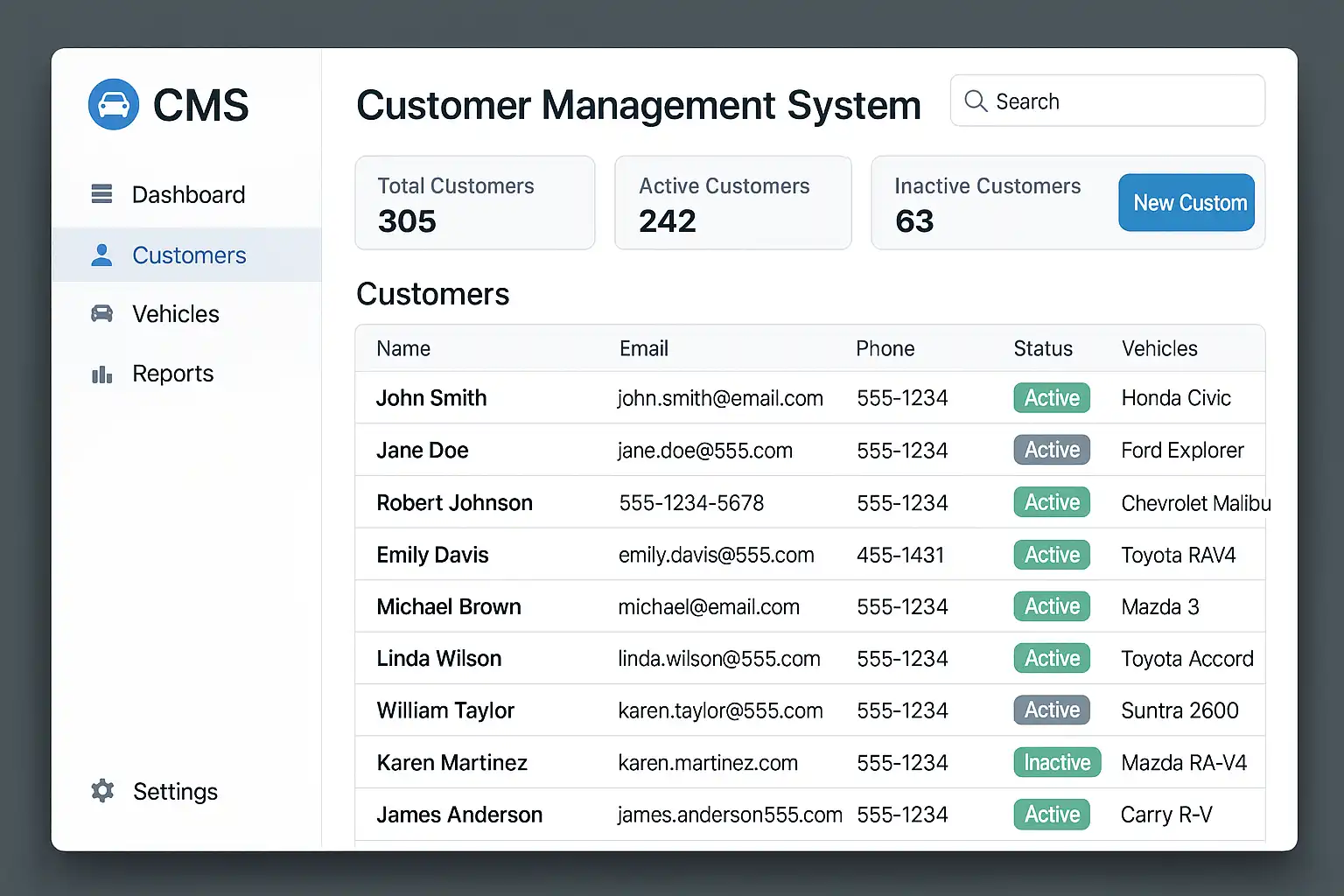The image size is (1344, 896).
Task: Select the Total Customers summary card
Action: click(x=474, y=203)
